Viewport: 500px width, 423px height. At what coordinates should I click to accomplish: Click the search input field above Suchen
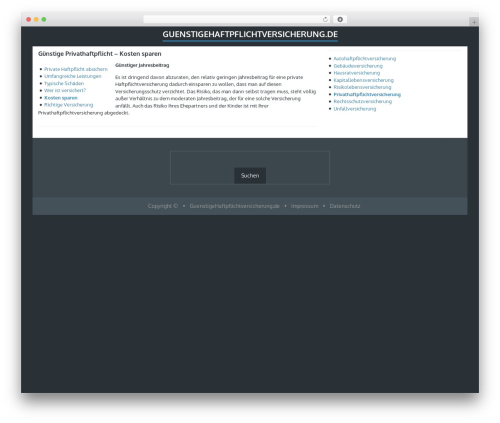click(250, 159)
